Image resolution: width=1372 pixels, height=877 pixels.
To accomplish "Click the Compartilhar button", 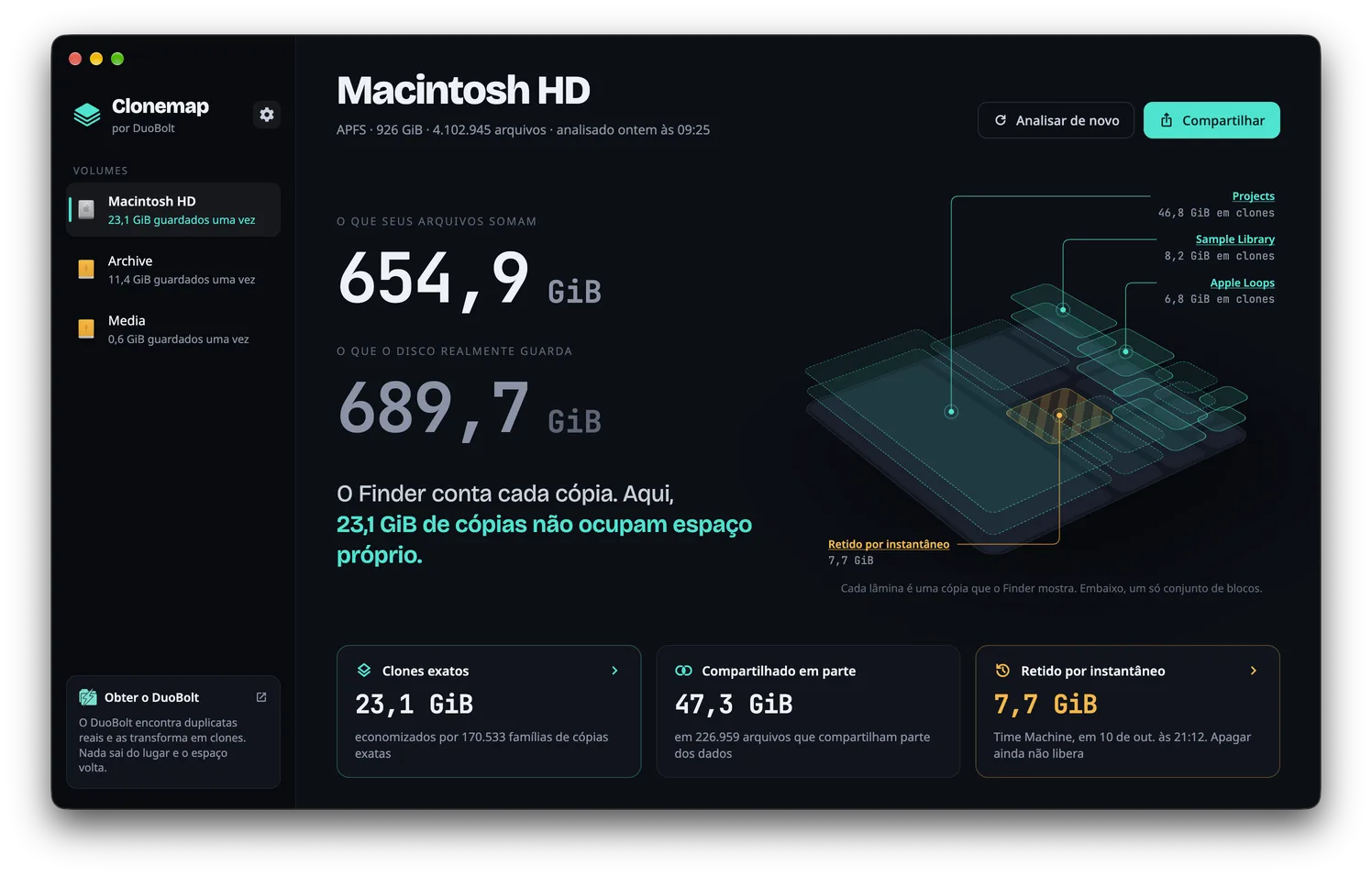I will pos(1212,120).
